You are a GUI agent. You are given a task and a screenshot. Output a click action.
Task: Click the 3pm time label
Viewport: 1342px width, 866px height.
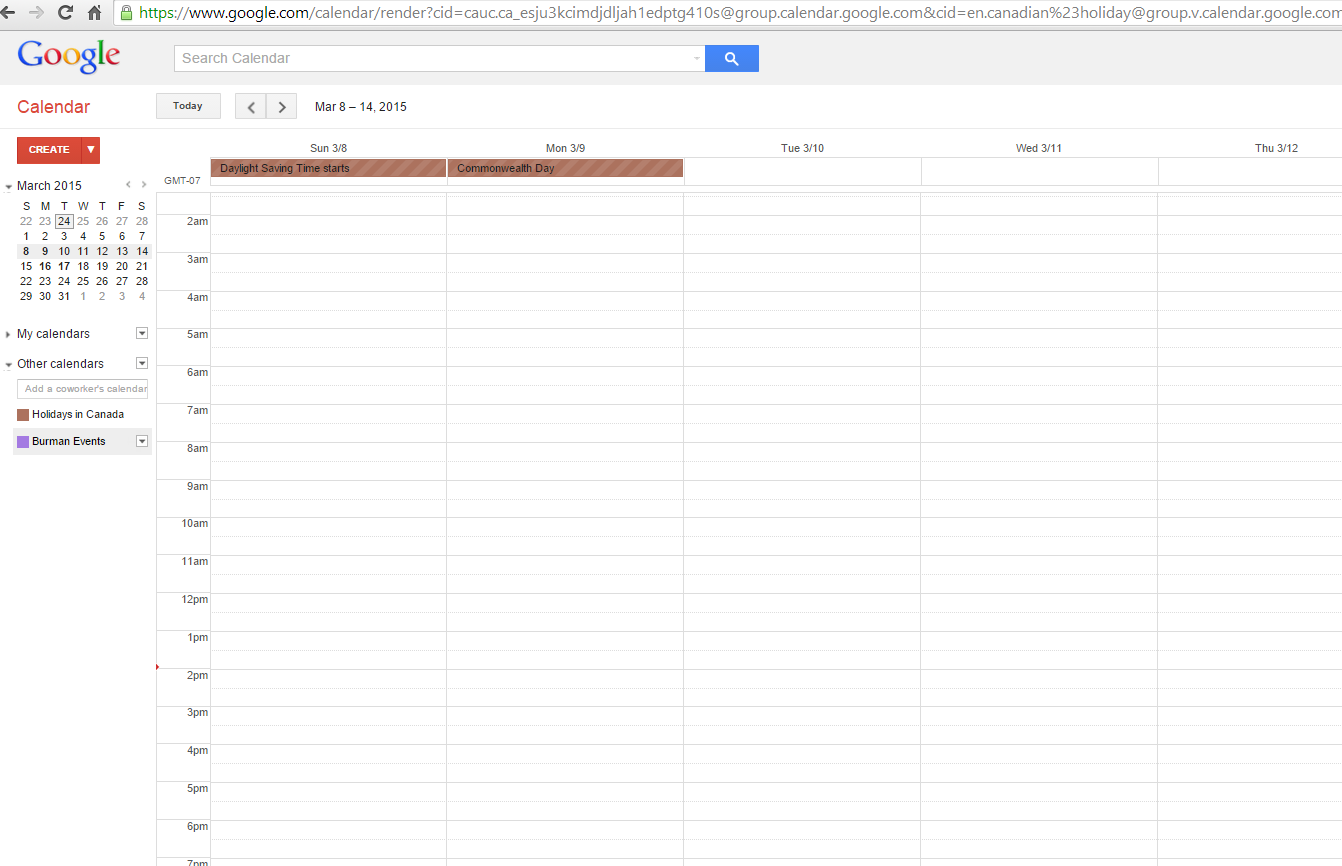(x=197, y=713)
